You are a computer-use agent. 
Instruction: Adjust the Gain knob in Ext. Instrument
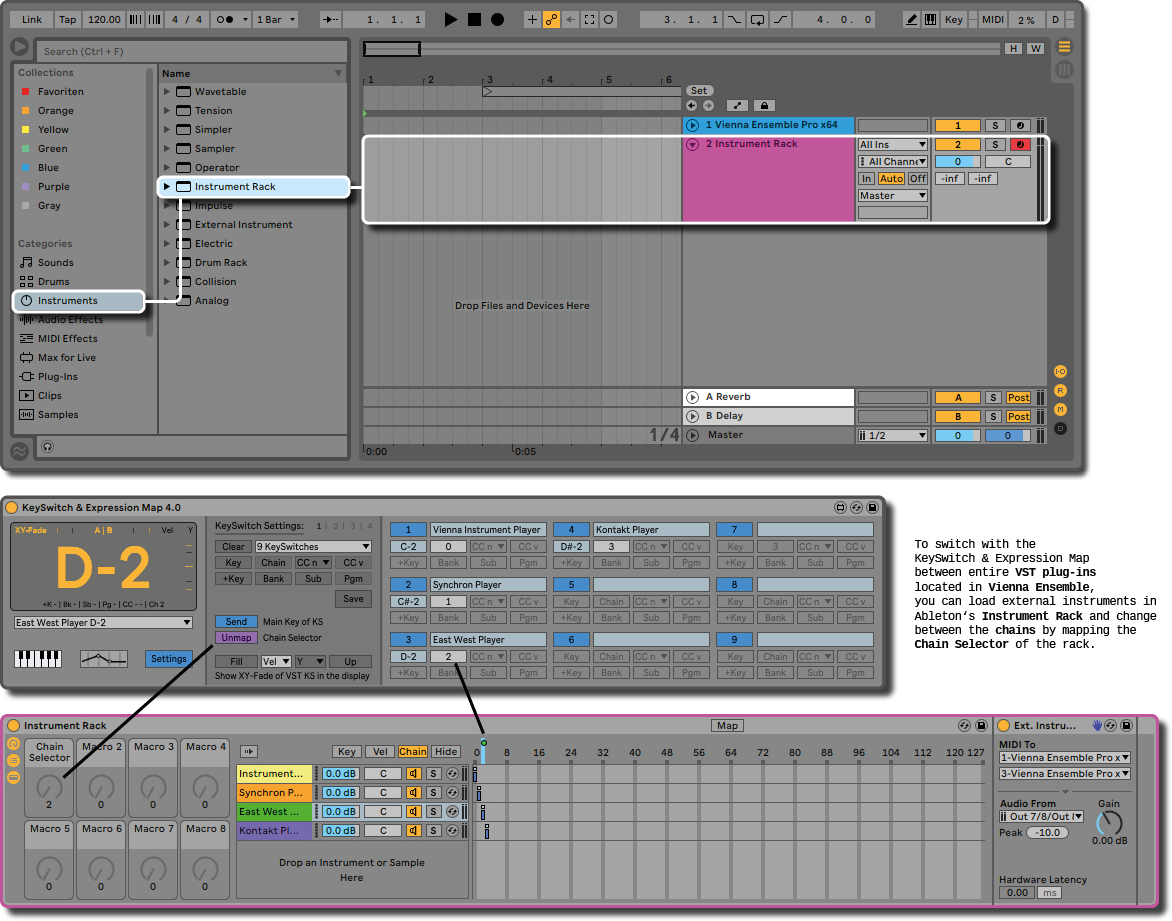(x=1109, y=824)
